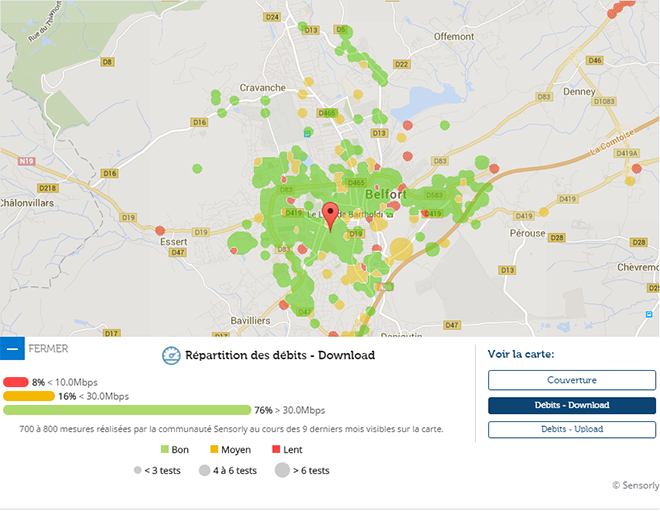Click the Belfort city label
Screen dimensions: 660x511
click(x=386, y=194)
